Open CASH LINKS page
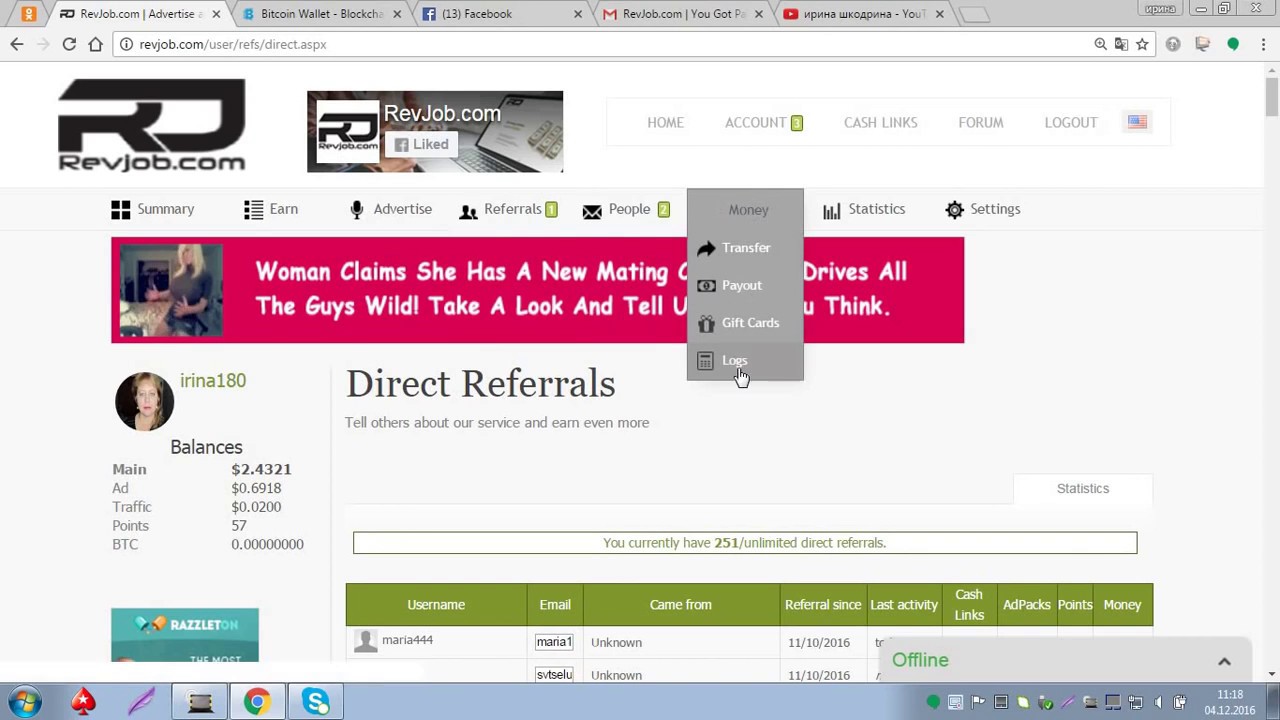Viewport: 1280px width, 720px height. [x=880, y=122]
